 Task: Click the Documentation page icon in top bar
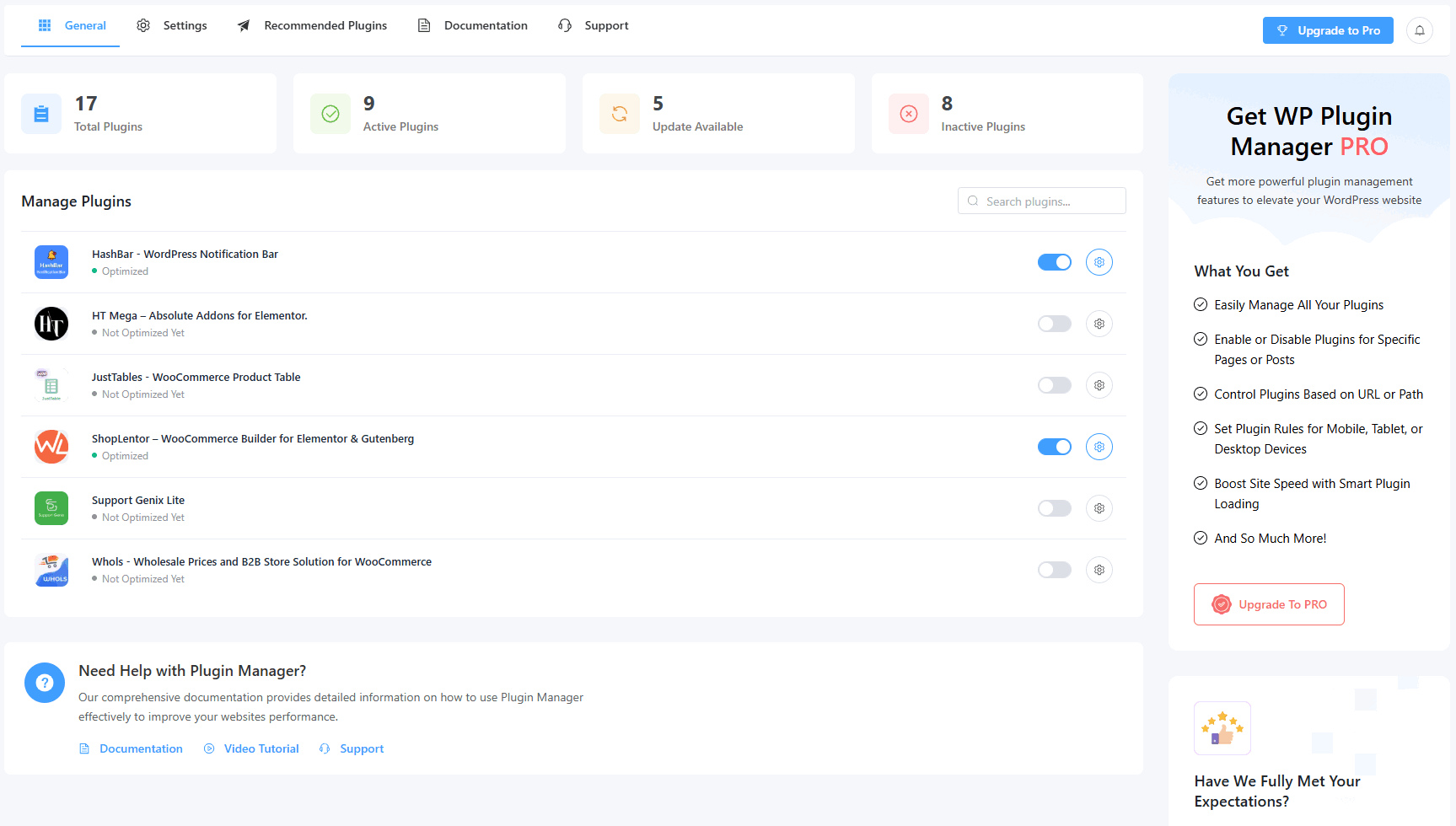click(x=424, y=25)
